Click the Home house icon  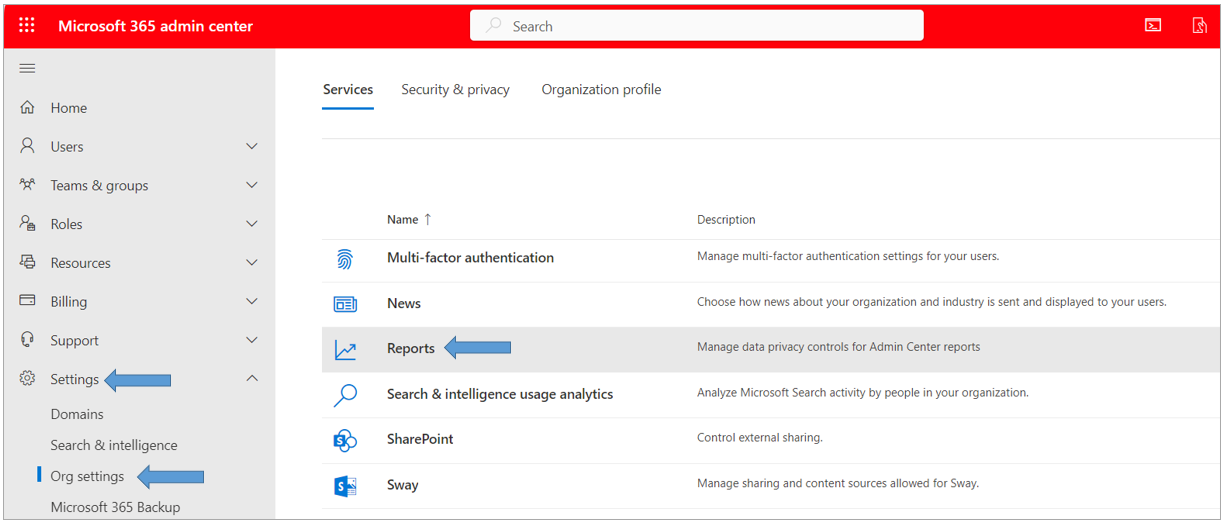click(x=28, y=107)
